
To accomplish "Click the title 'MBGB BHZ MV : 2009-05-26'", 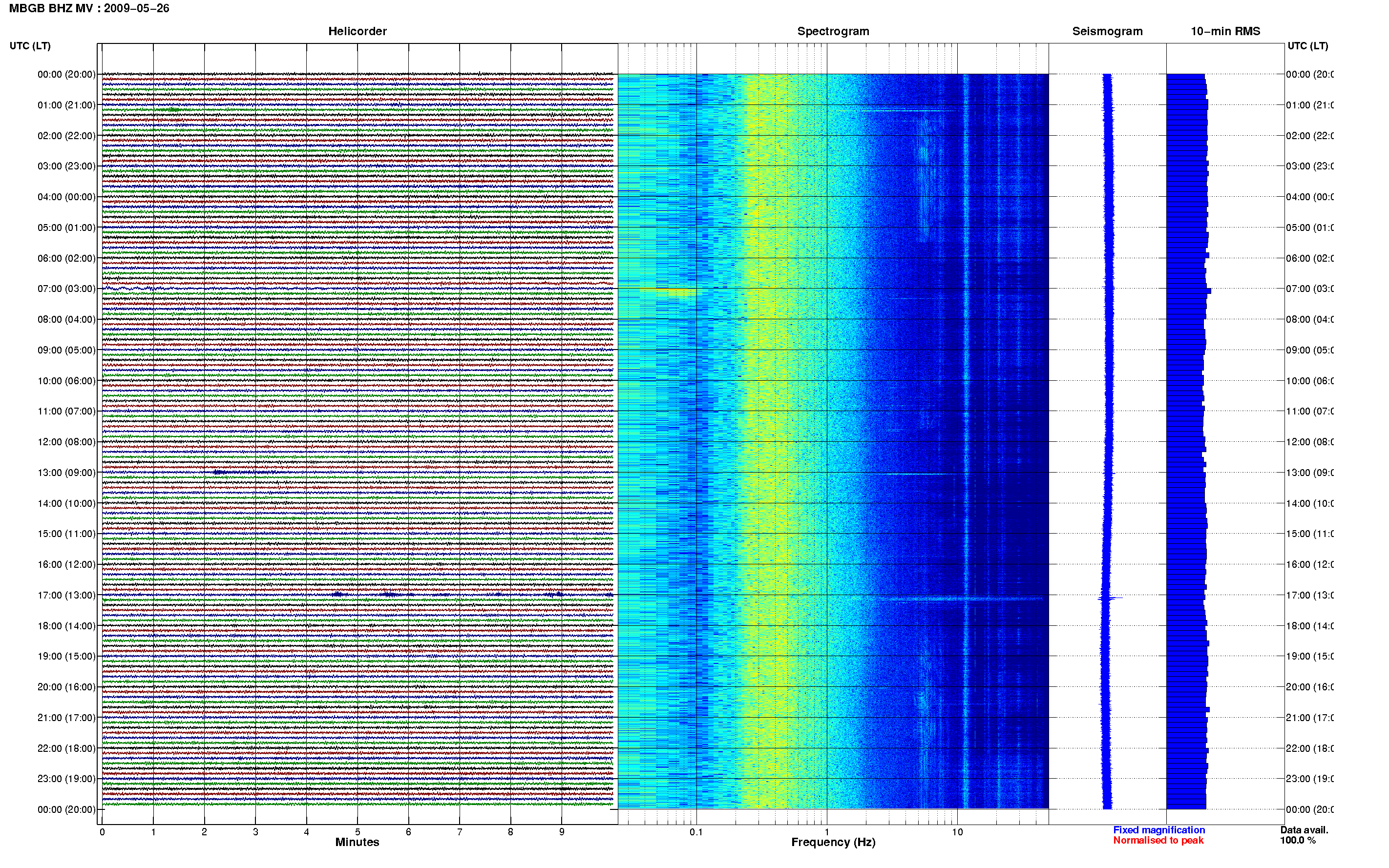I will pos(89,9).
